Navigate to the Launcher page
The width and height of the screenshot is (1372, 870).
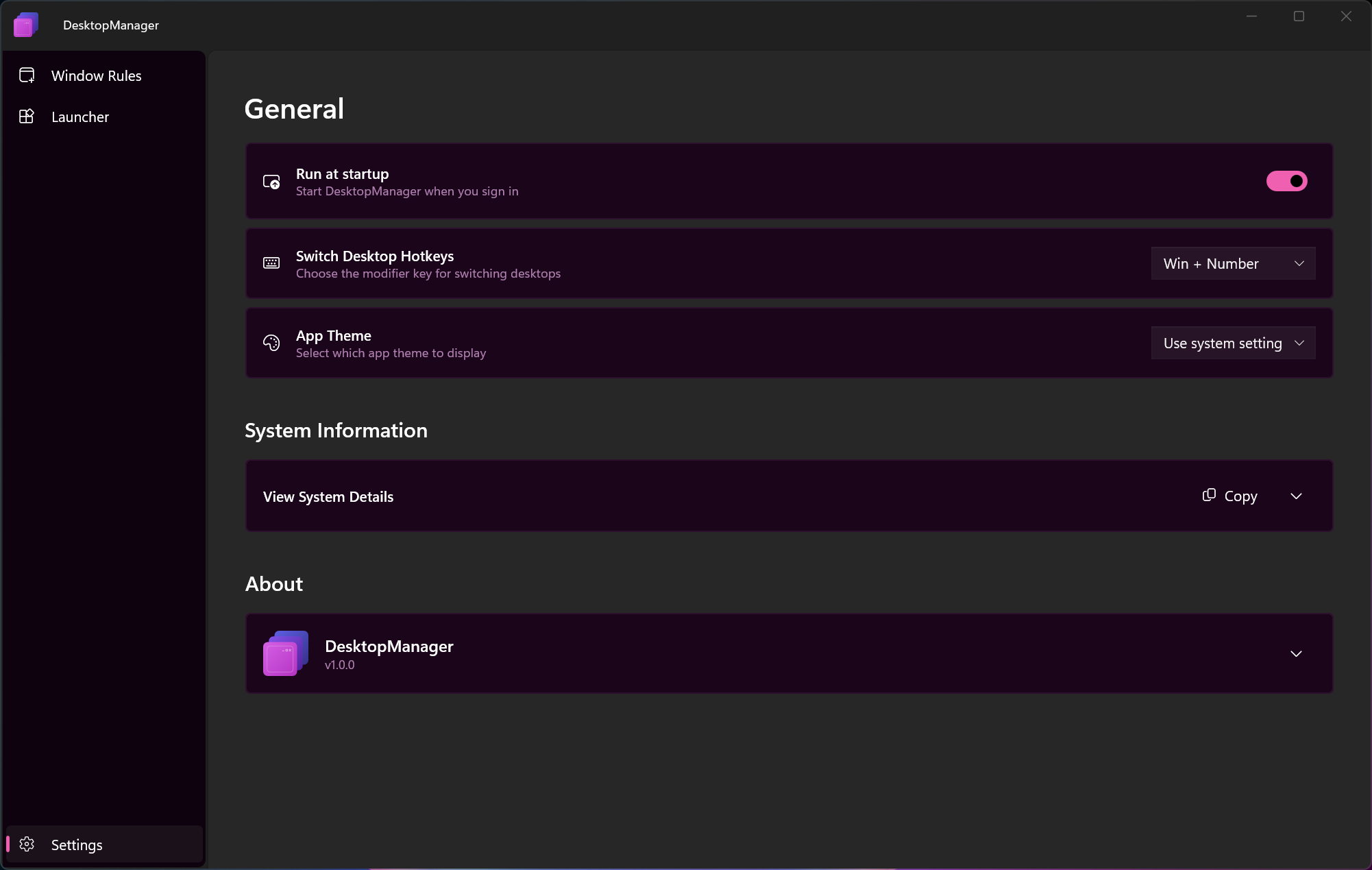[x=80, y=117]
